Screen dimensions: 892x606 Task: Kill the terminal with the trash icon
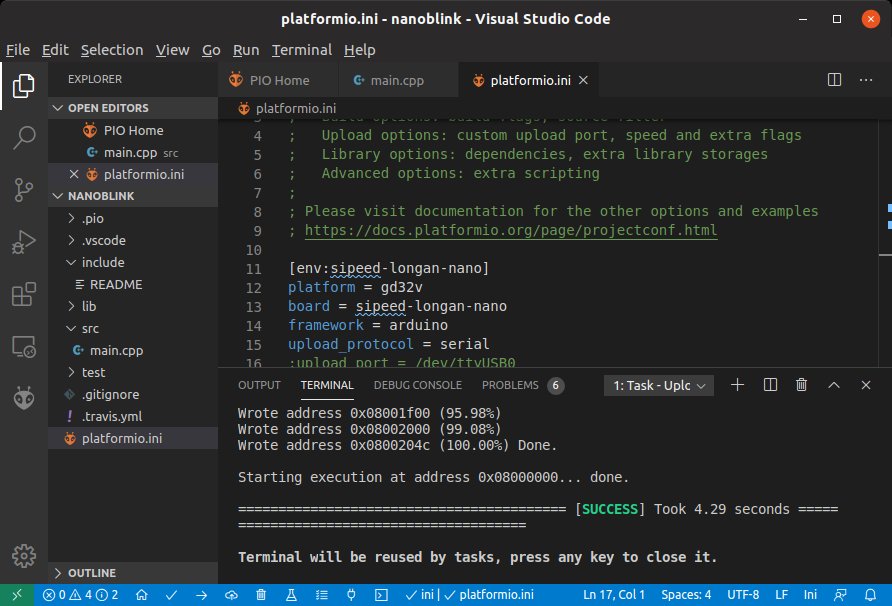801,385
